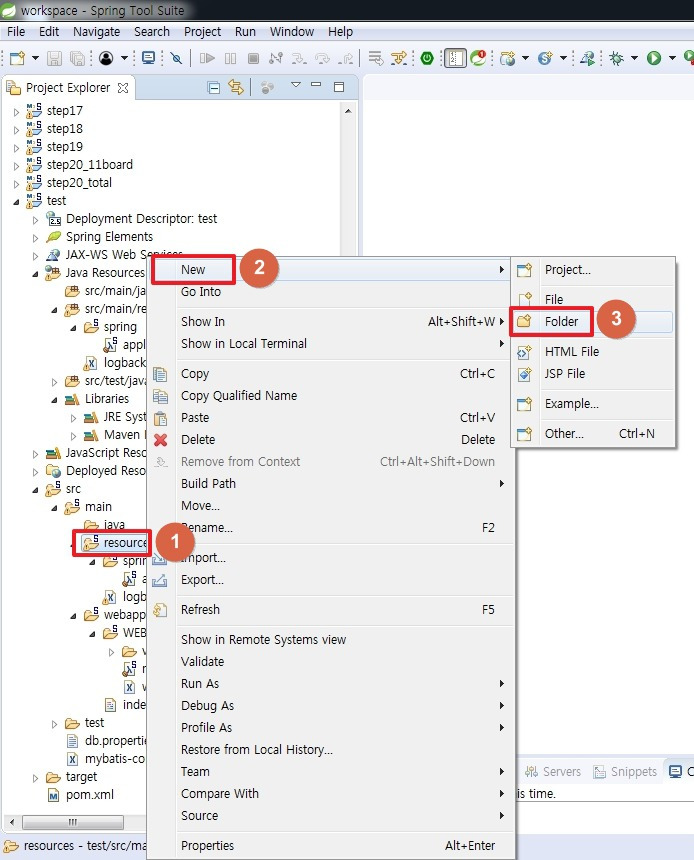
Task: Choose Project... in the New submenu
Action: tap(594, 270)
